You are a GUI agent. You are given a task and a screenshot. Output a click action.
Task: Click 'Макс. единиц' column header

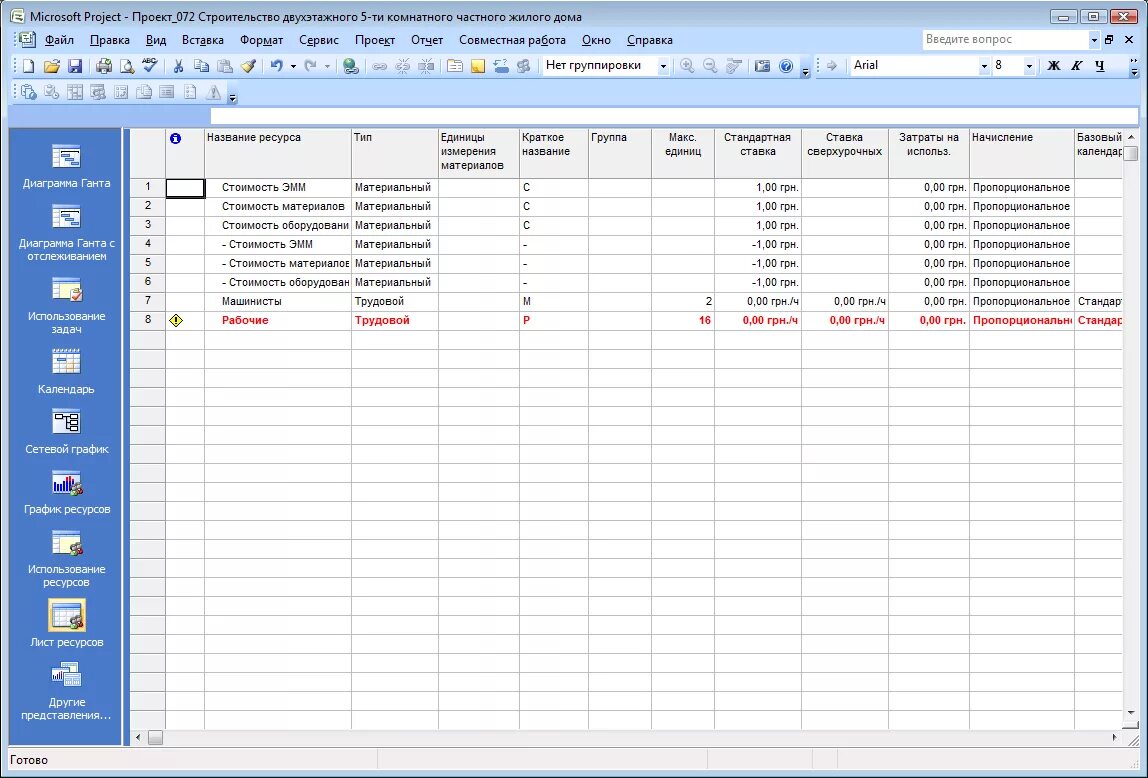(683, 154)
